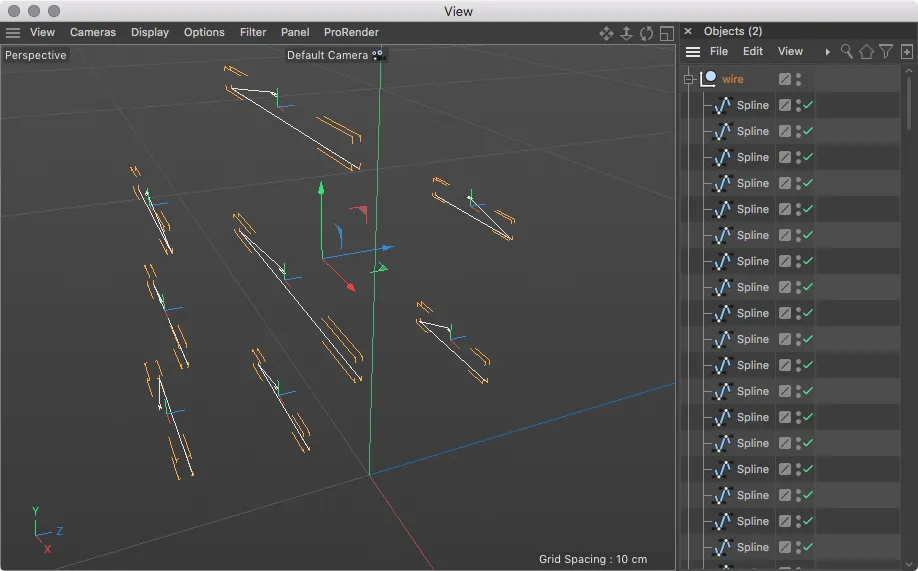This screenshot has height=571, width=918.
Task: Open the viewport hamburger menu
Action: click(13, 33)
